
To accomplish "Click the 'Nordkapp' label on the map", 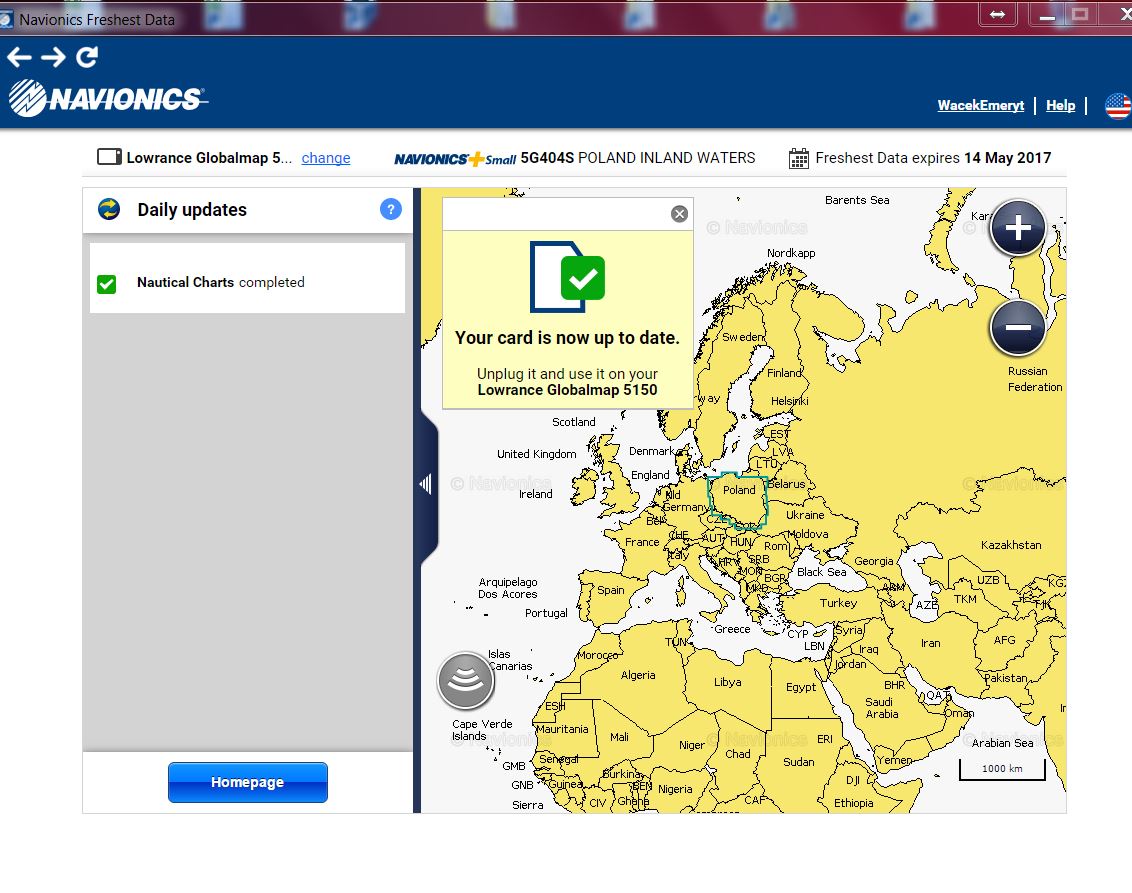I will pos(791,253).
